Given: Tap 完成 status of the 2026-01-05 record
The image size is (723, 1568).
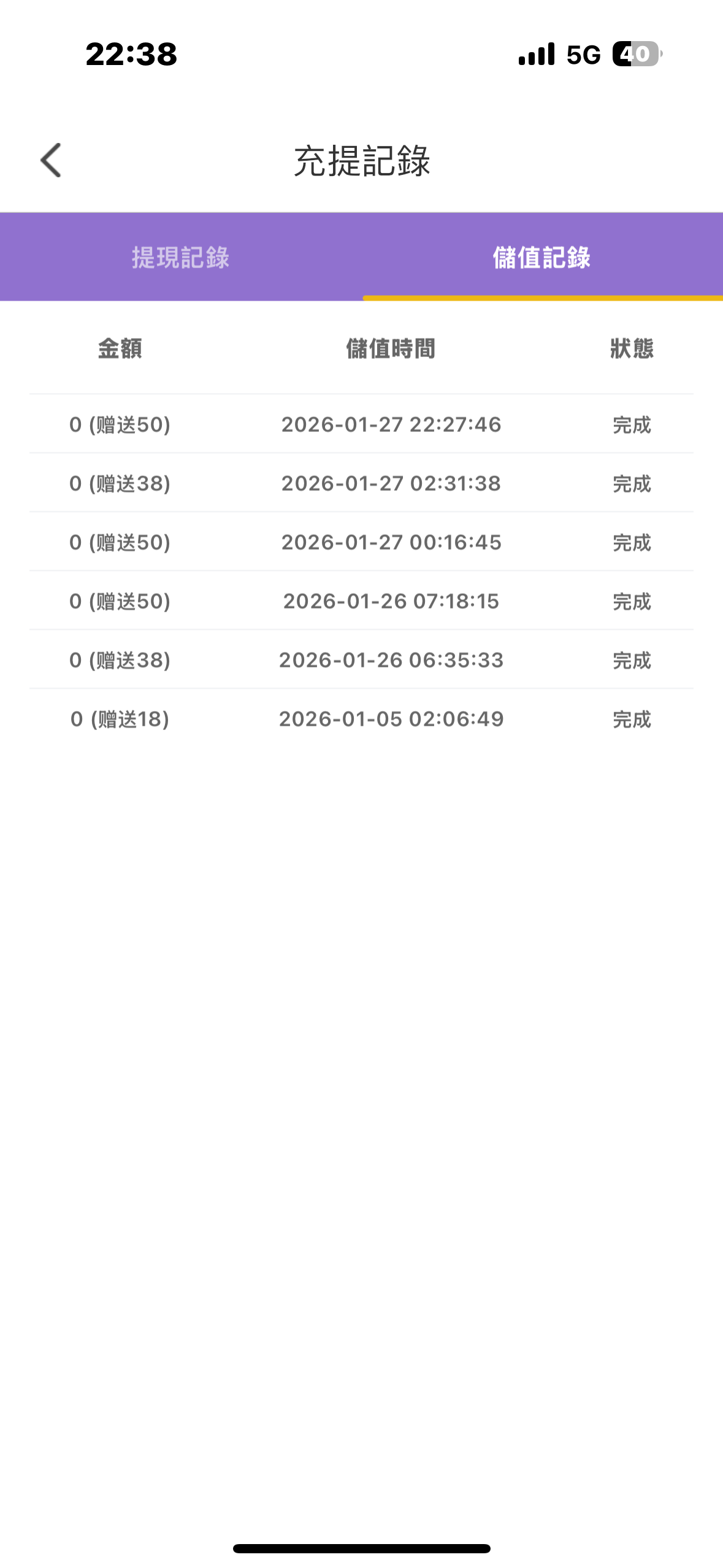Looking at the screenshot, I should 632,719.
